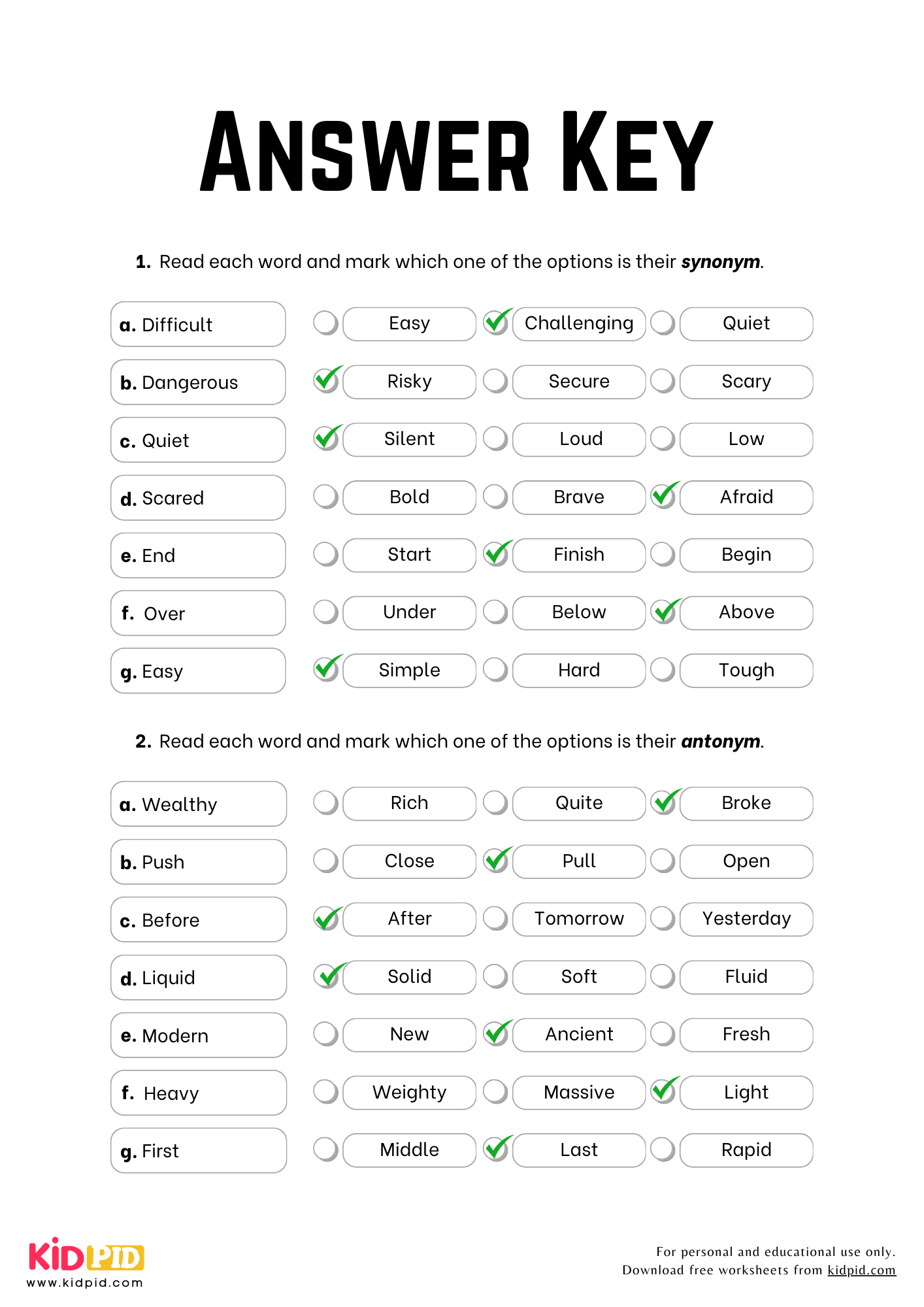Select the radio button next to Rapid

(663, 1150)
